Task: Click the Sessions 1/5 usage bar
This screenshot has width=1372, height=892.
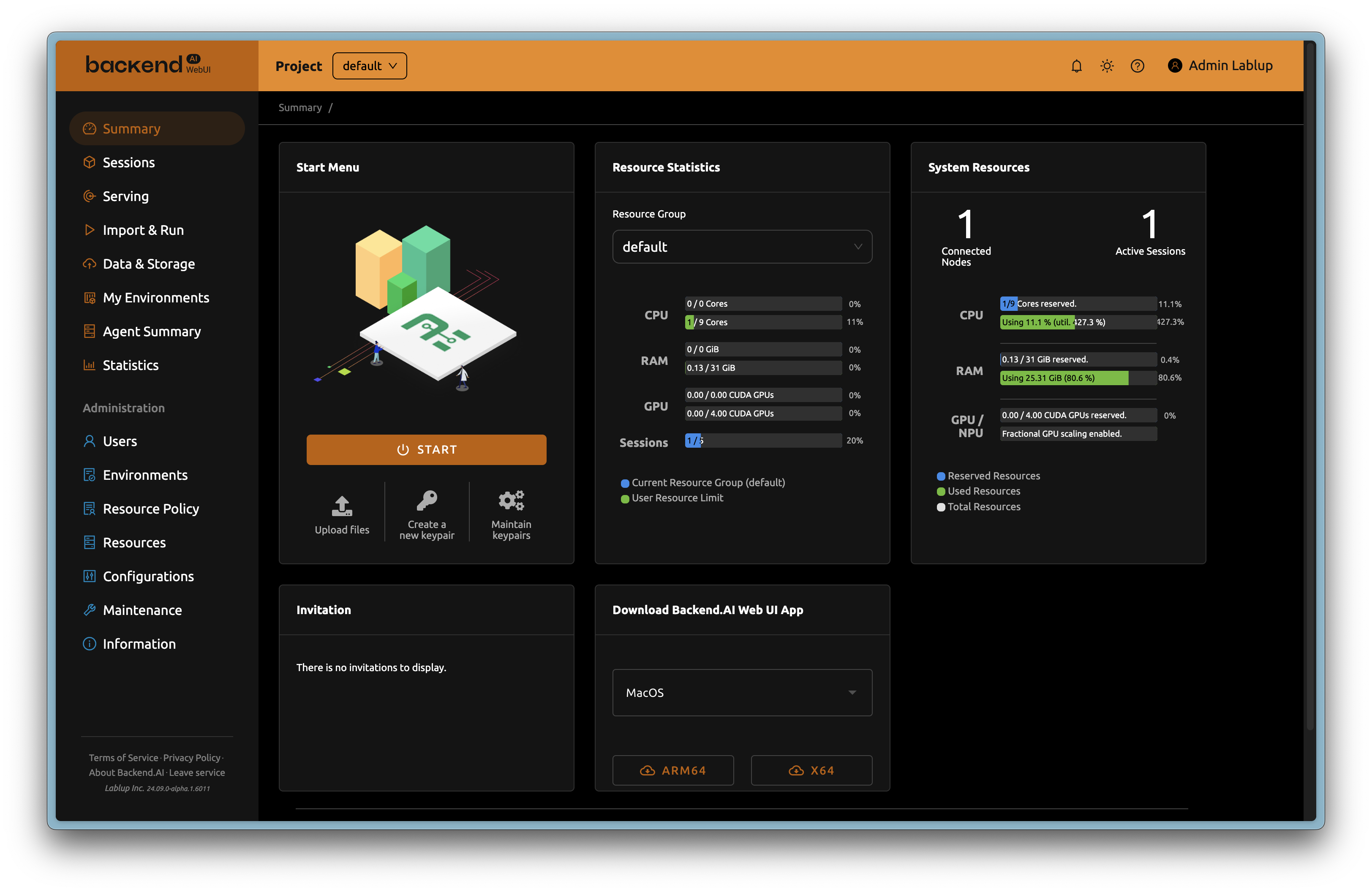Action: (763, 441)
